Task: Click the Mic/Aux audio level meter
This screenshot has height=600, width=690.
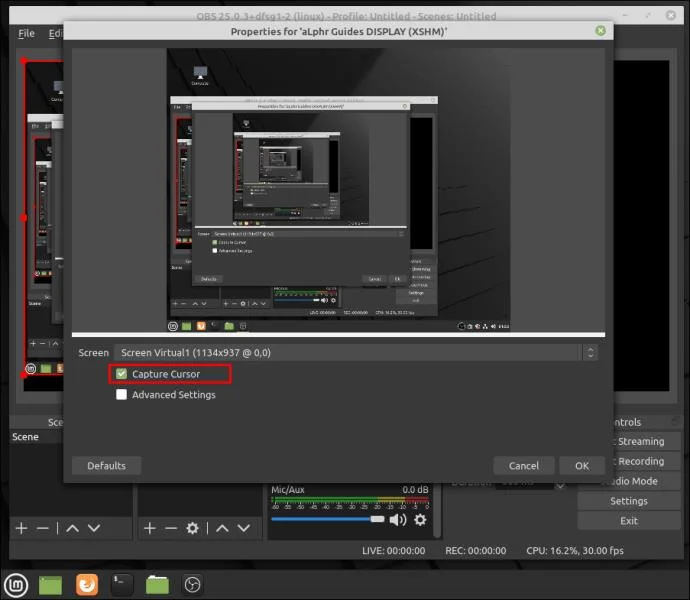Action: 350,501
